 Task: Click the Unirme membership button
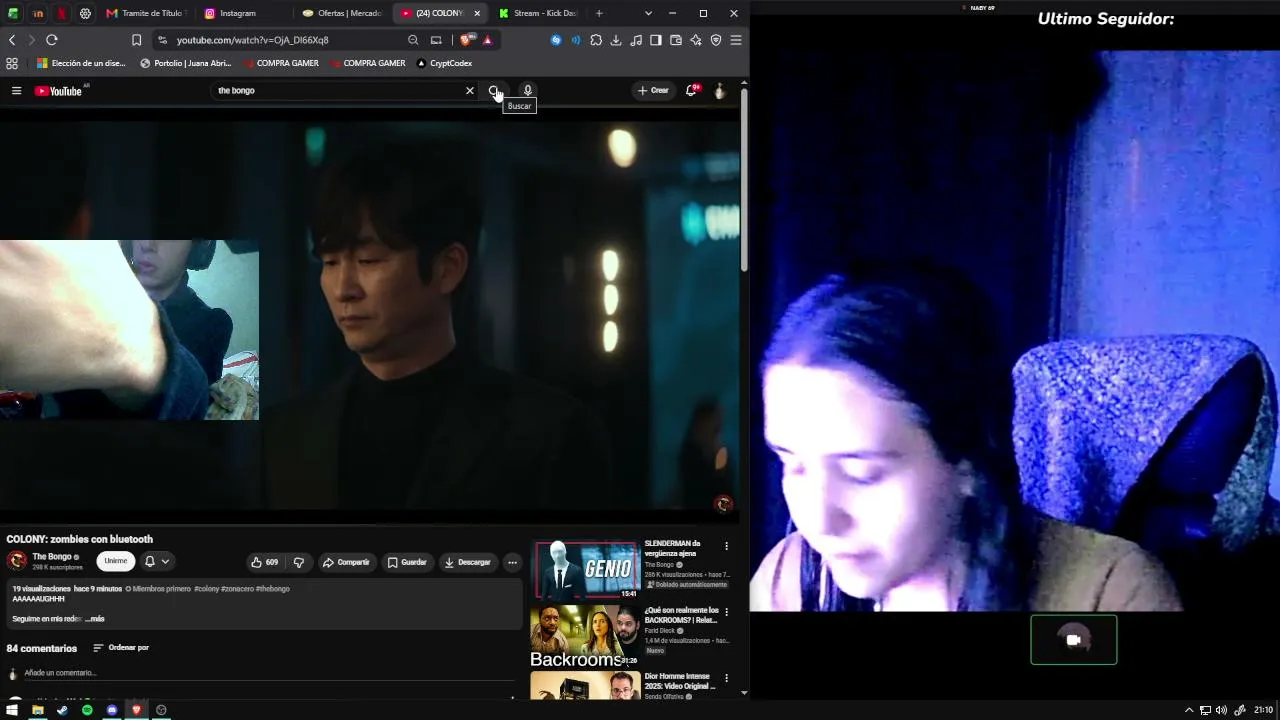[x=116, y=561]
